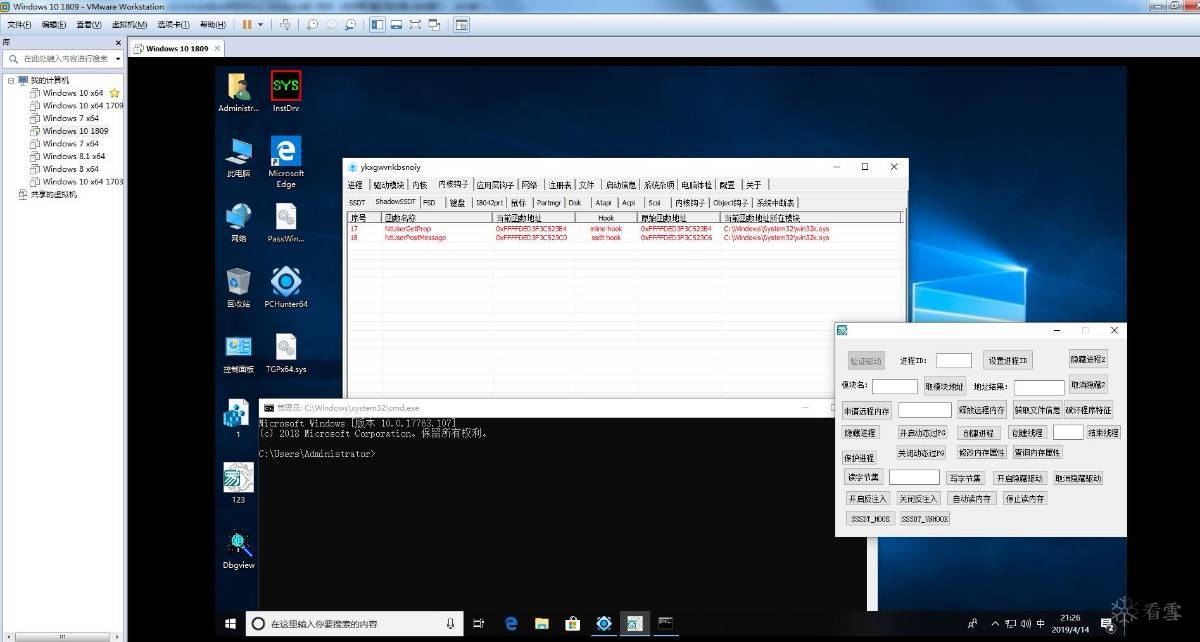
Task: Open Edge from the VM taskbar
Action: (x=511, y=623)
